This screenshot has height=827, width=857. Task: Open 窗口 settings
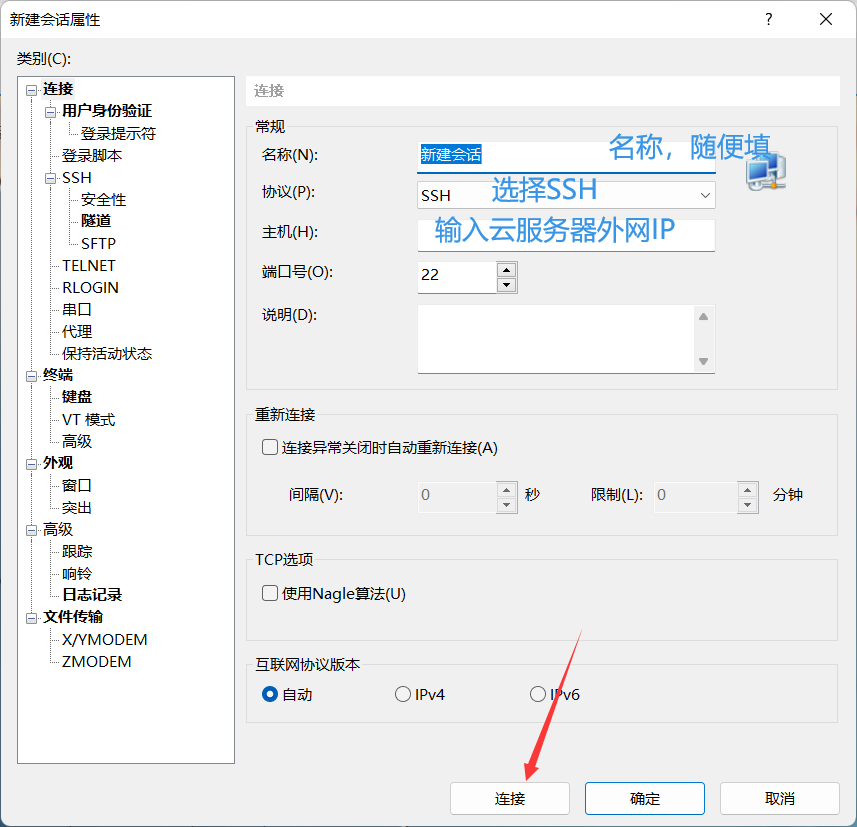click(x=77, y=485)
